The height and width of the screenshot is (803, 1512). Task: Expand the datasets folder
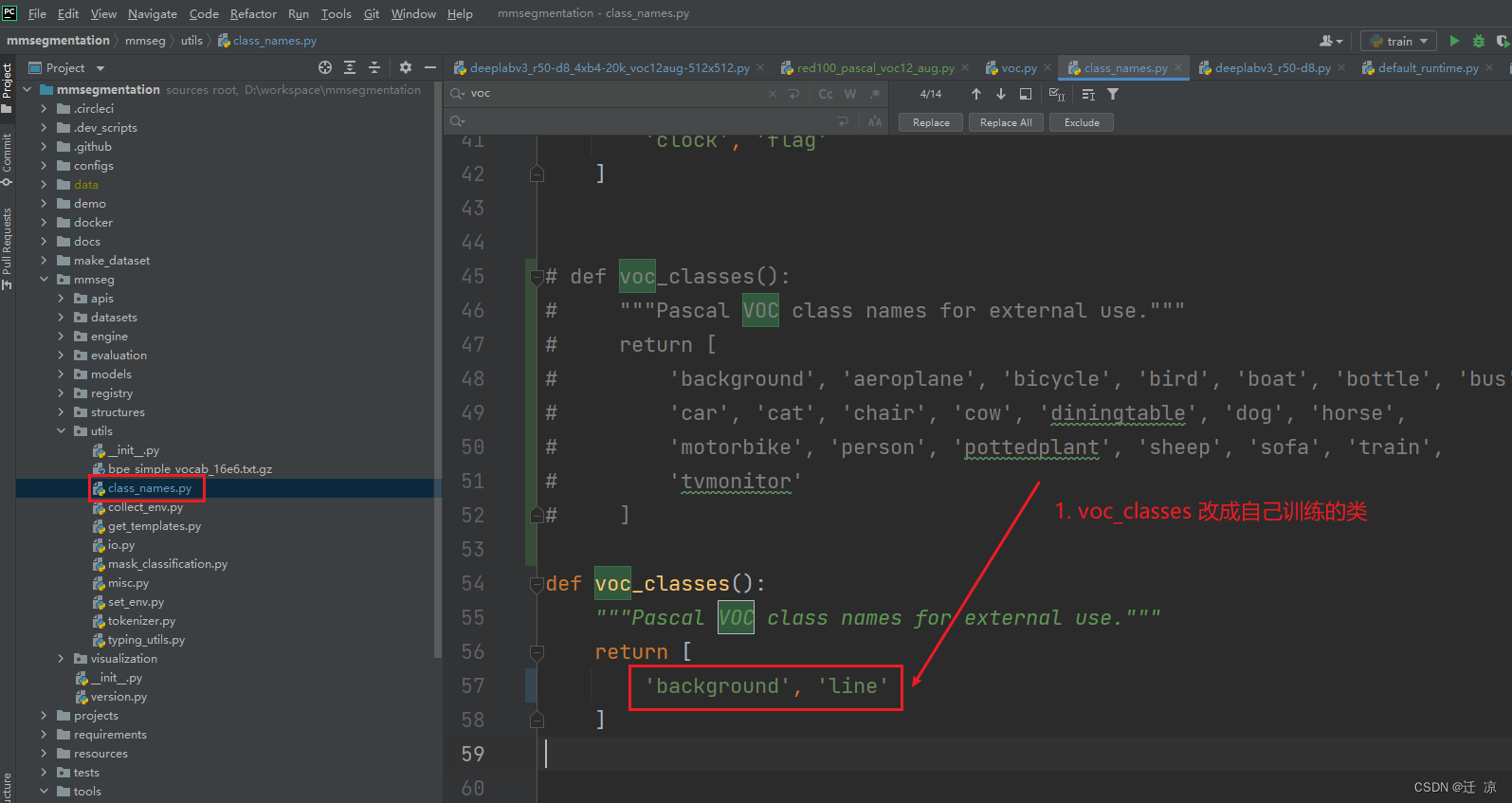61,318
